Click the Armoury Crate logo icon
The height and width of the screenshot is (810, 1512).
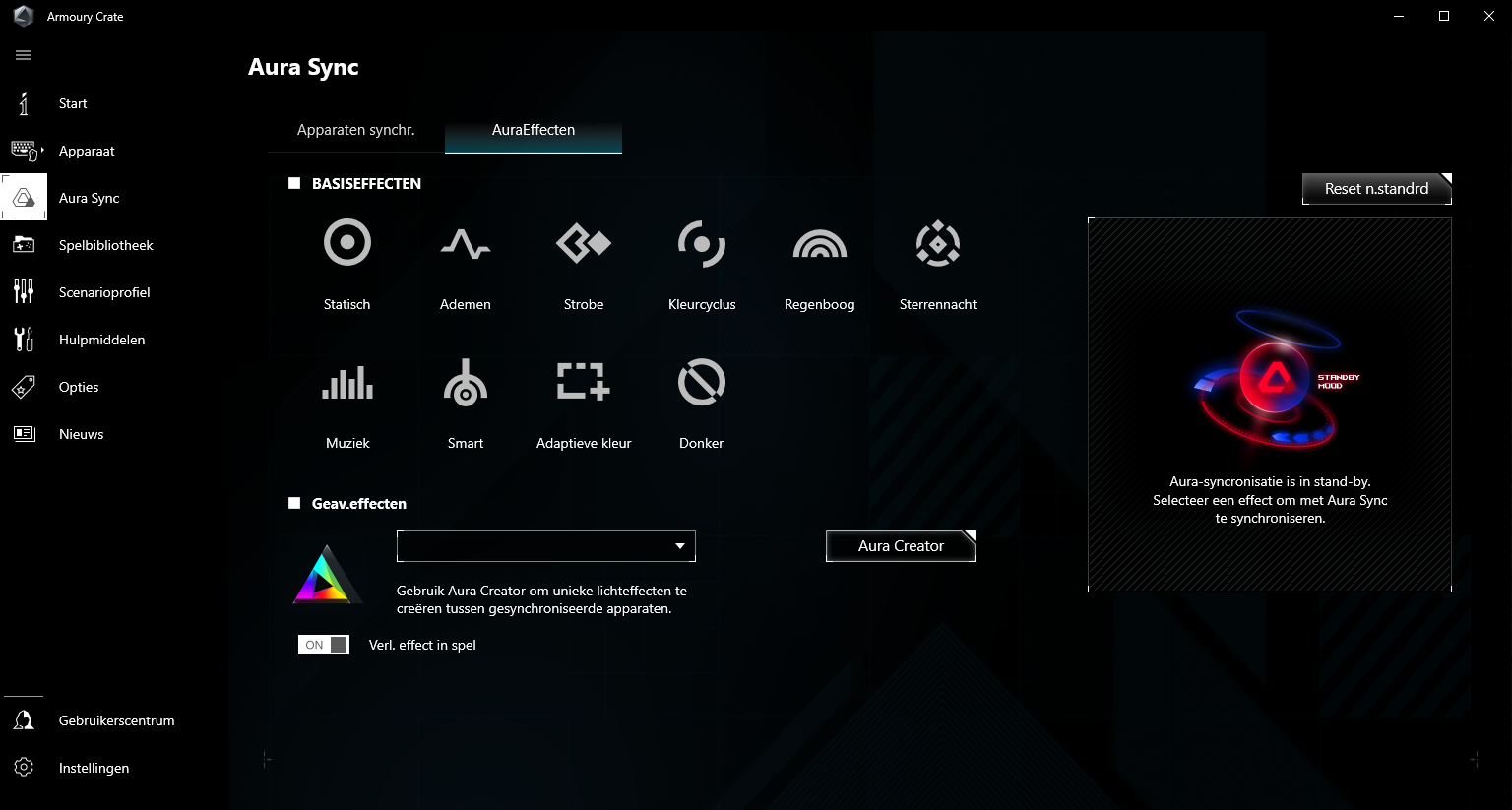point(23,16)
